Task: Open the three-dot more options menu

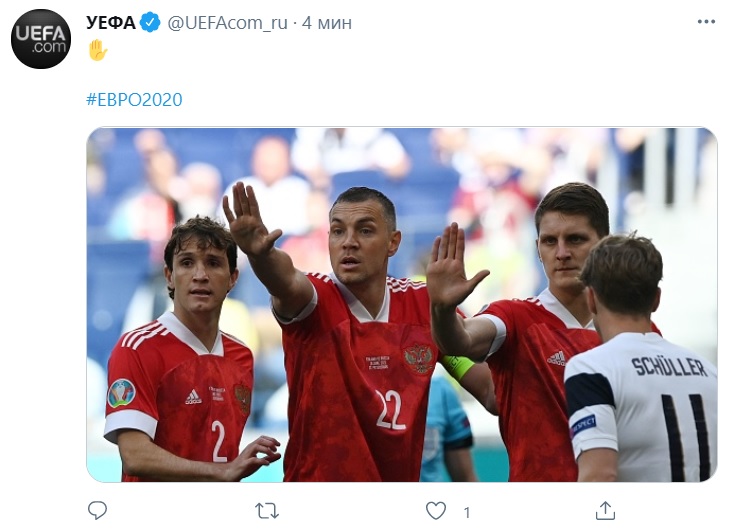Action: coord(706,22)
